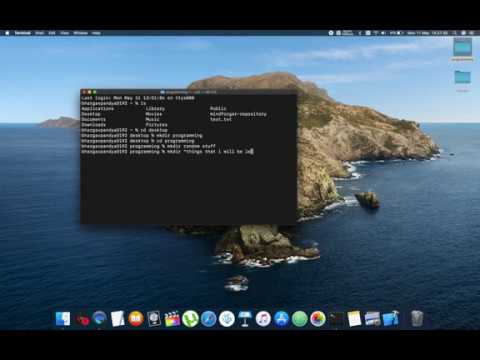Open Final Cut Pro clapperboard icon
480x360 pixels.
[172, 319]
